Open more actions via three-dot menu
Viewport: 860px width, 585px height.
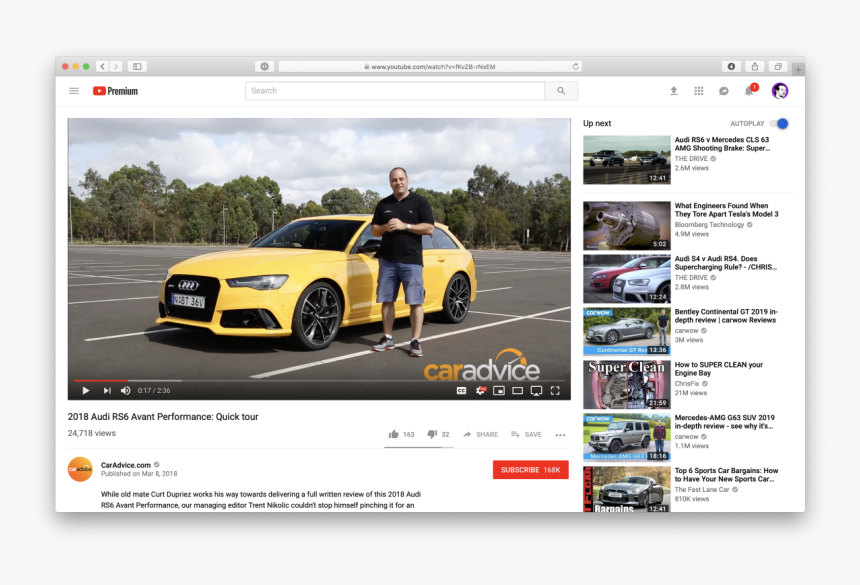pyautogui.click(x=561, y=434)
